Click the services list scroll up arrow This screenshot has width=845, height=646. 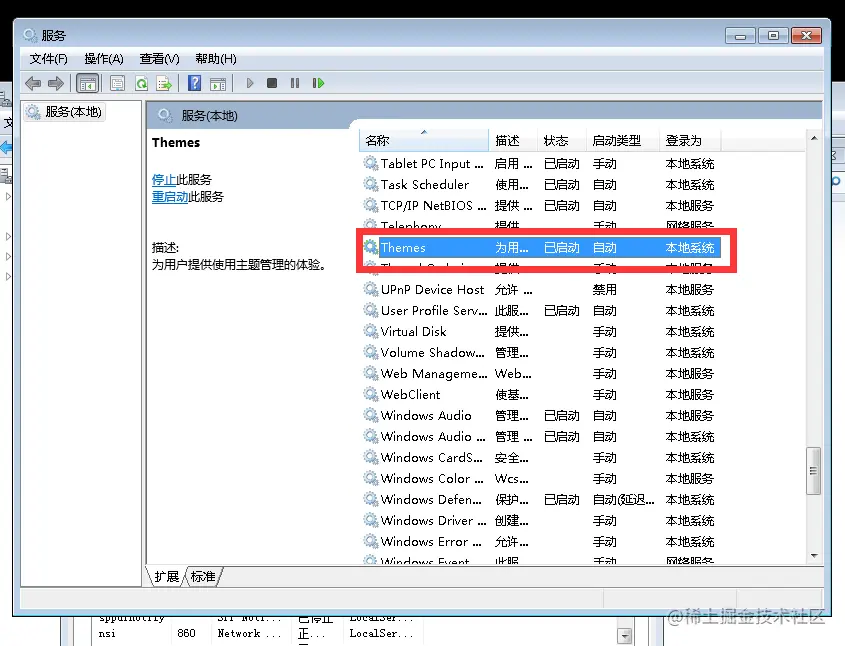[814, 138]
